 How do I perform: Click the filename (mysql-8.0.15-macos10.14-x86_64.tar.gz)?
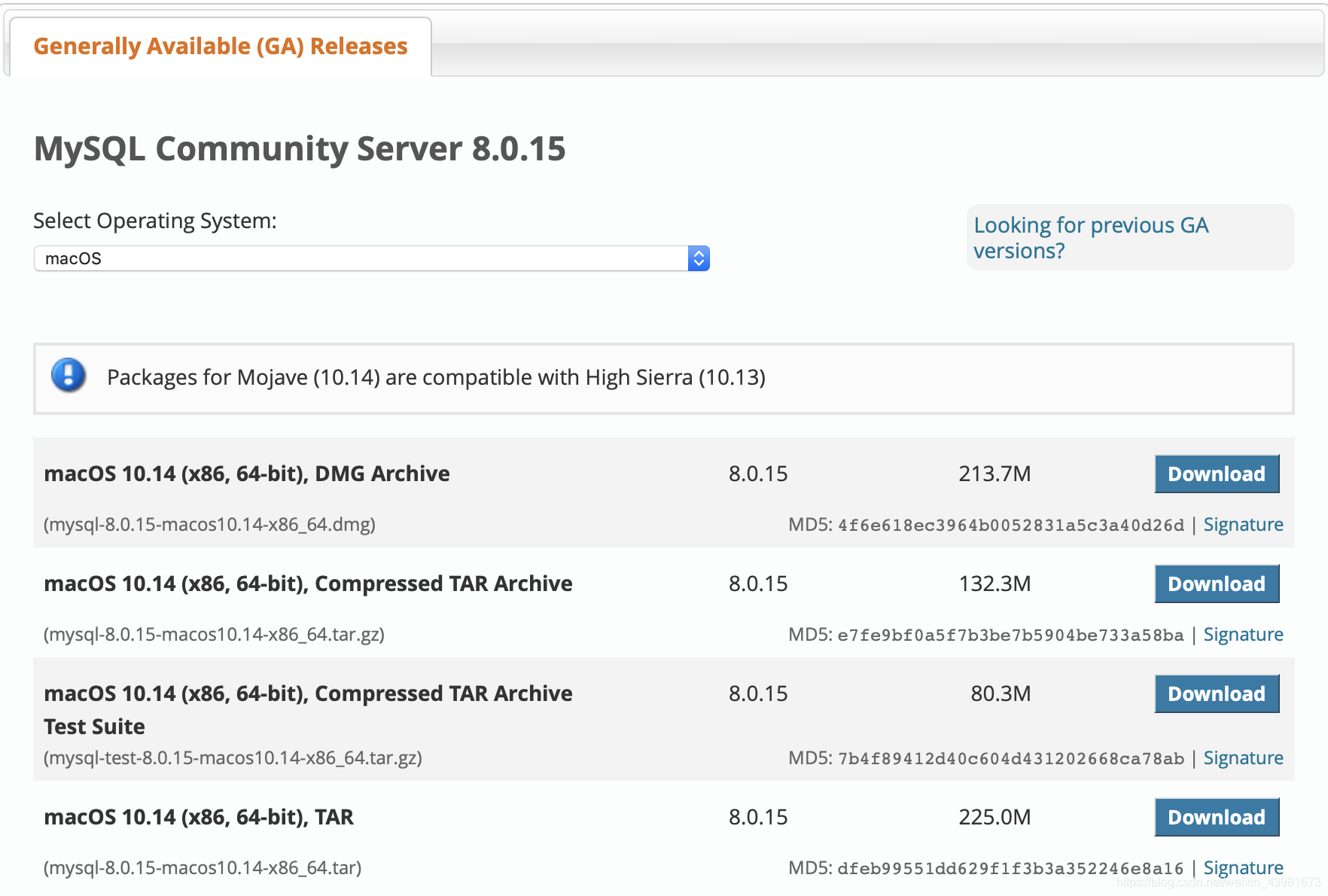[214, 635]
